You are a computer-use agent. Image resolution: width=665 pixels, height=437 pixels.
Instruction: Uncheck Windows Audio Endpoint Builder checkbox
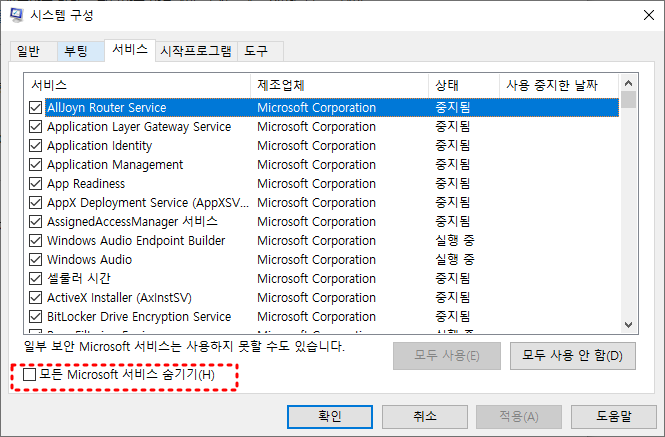point(36,241)
